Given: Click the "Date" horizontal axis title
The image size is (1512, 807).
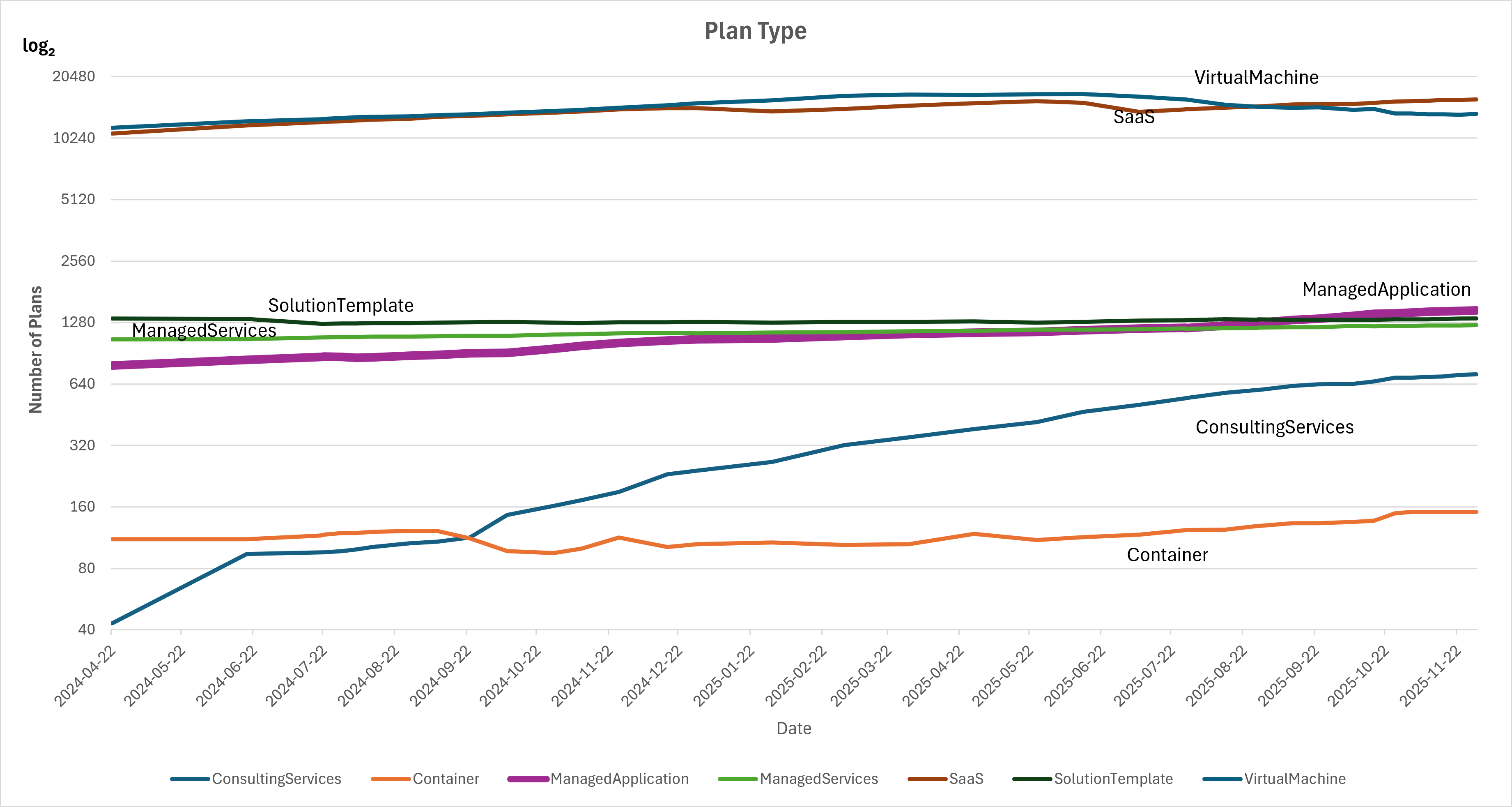Looking at the screenshot, I should [793, 728].
